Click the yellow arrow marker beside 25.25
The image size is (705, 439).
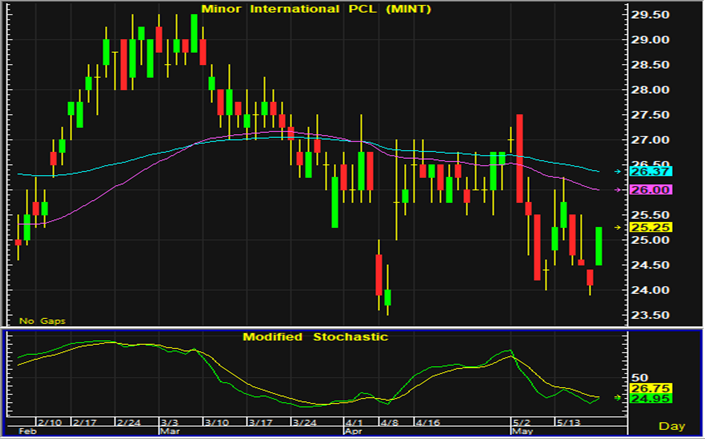618,228
